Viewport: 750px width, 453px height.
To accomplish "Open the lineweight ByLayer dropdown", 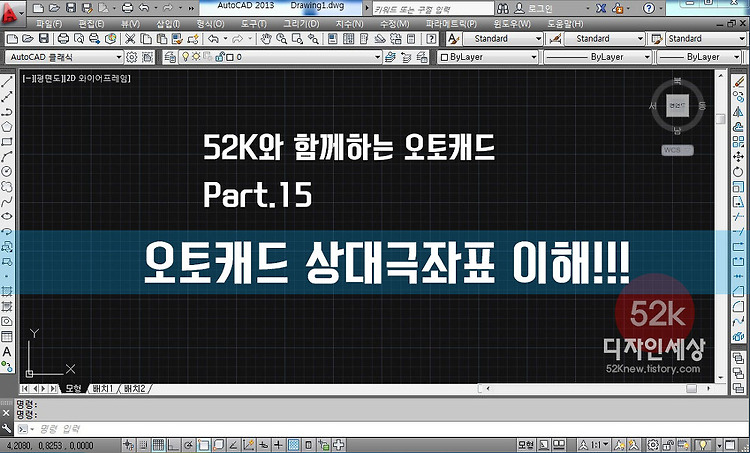I will [x=699, y=57].
